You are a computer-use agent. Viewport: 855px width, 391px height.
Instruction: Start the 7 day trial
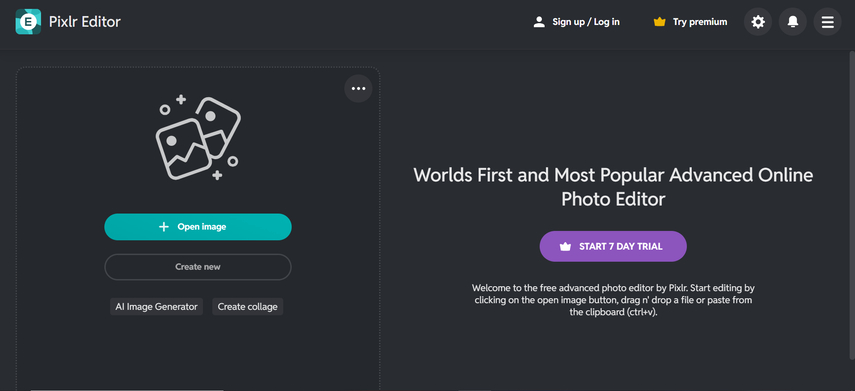coord(613,246)
